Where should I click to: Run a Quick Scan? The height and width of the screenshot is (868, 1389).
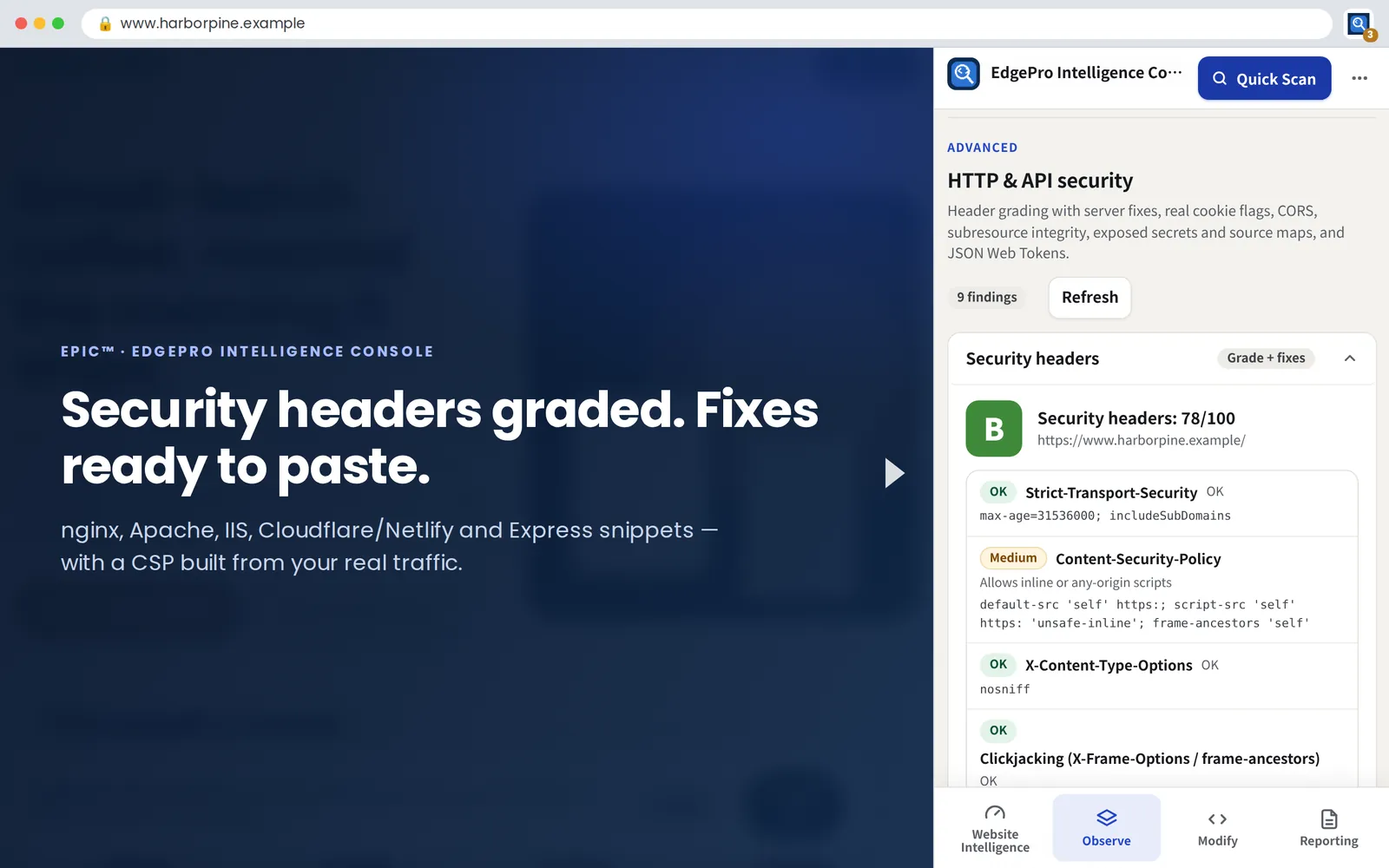[x=1264, y=78]
